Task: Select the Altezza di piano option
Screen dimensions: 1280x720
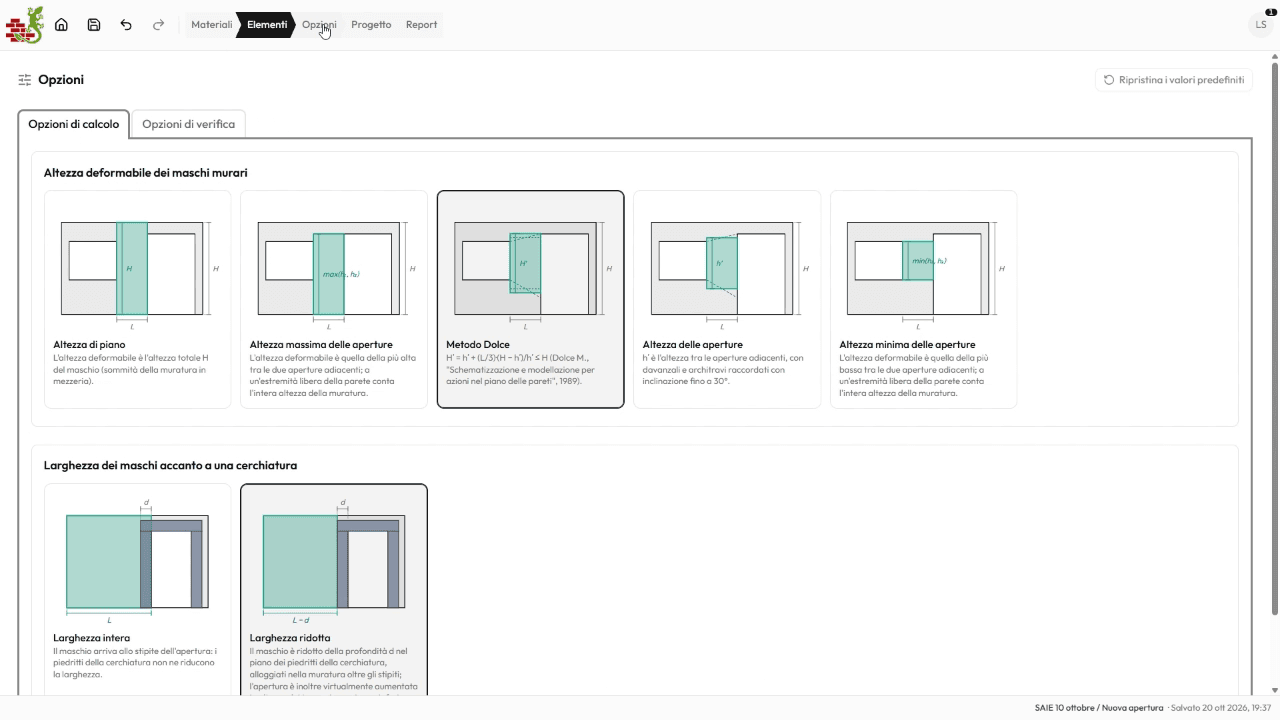Action: pyautogui.click(x=138, y=299)
